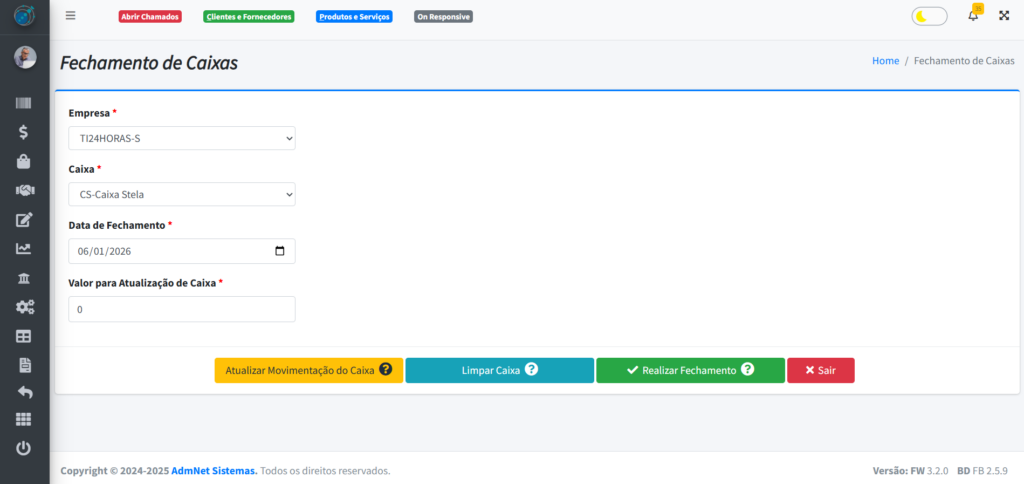Open the line chart reports icon
1024x484 pixels.
(x=24, y=249)
